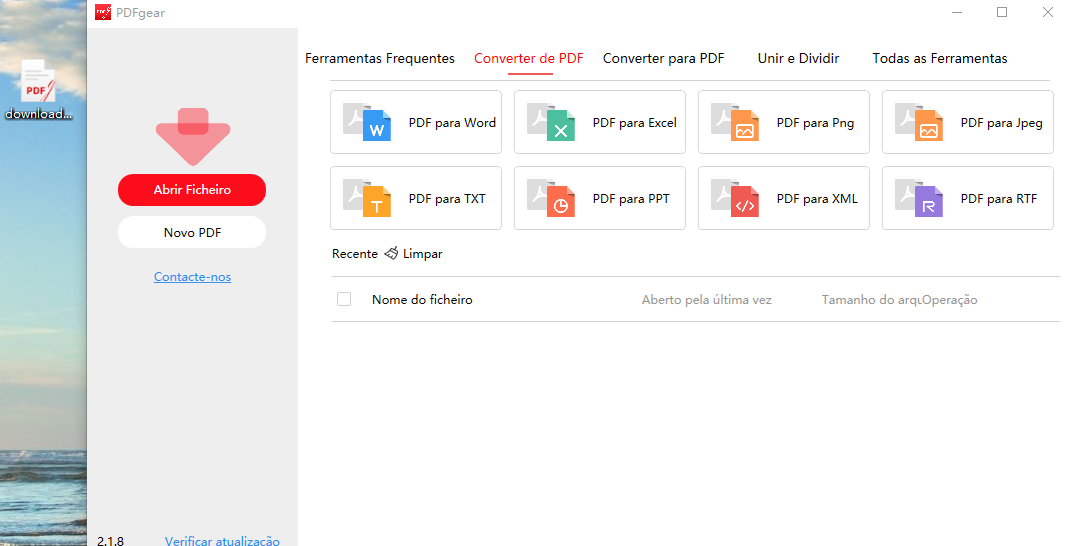Close the PDFgear window
1066x546 pixels.
(x=1048, y=12)
